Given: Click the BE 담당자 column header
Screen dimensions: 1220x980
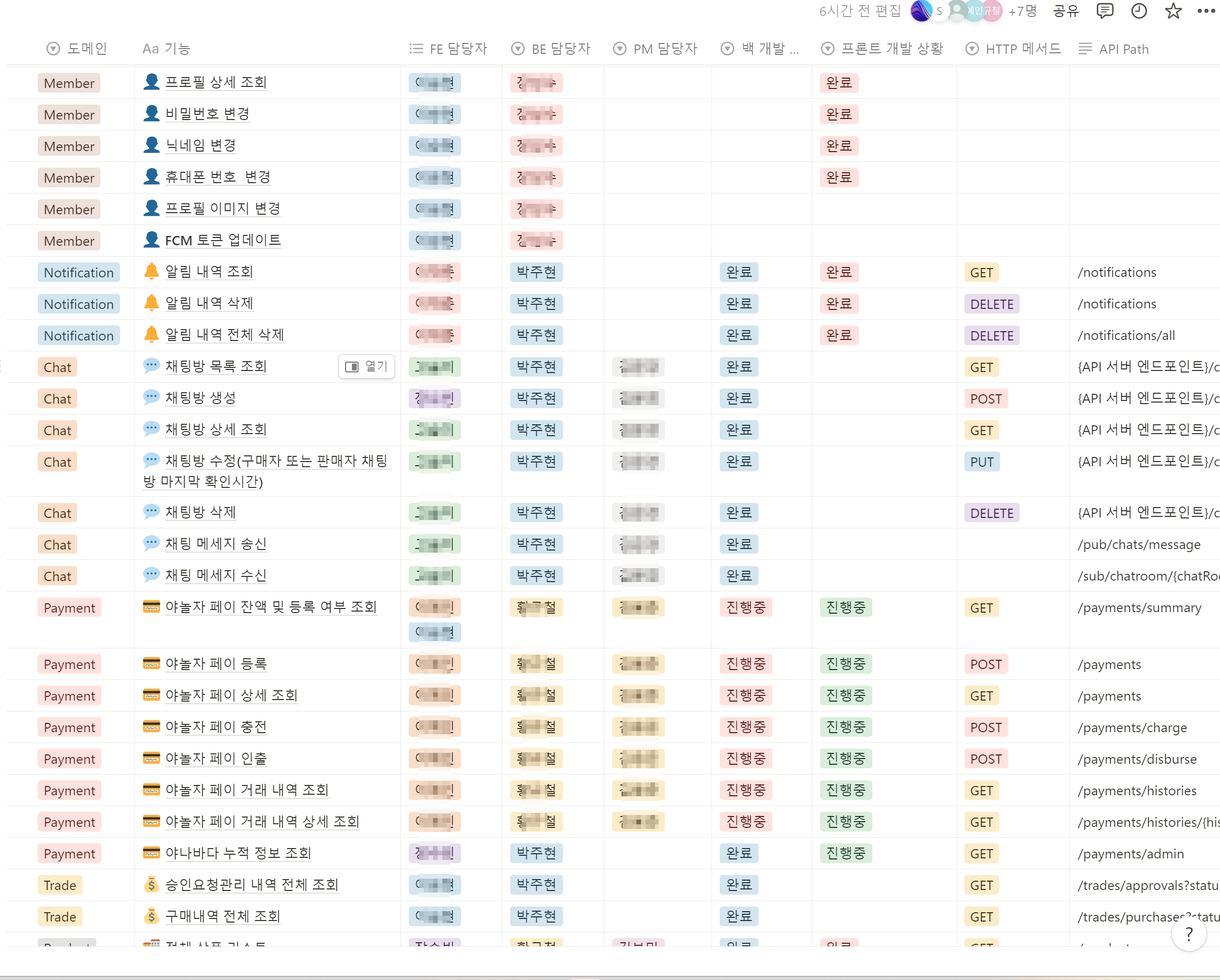Looking at the screenshot, I should pos(551,49).
